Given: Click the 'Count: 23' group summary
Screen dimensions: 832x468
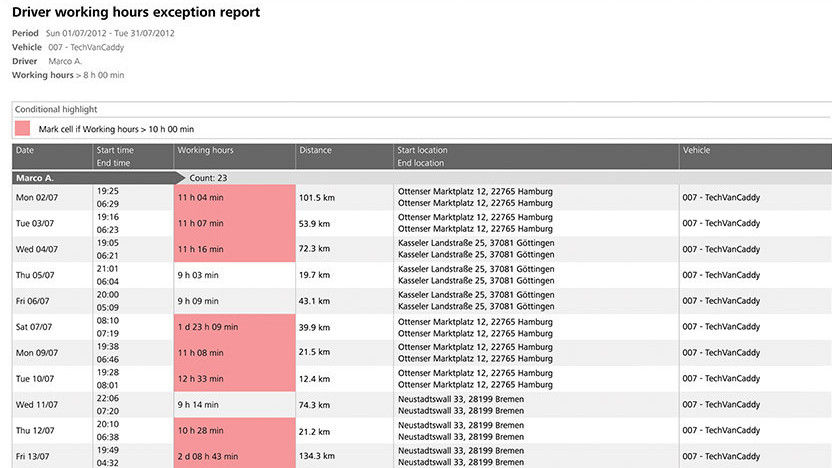Looking at the screenshot, I should pos(208,178).
